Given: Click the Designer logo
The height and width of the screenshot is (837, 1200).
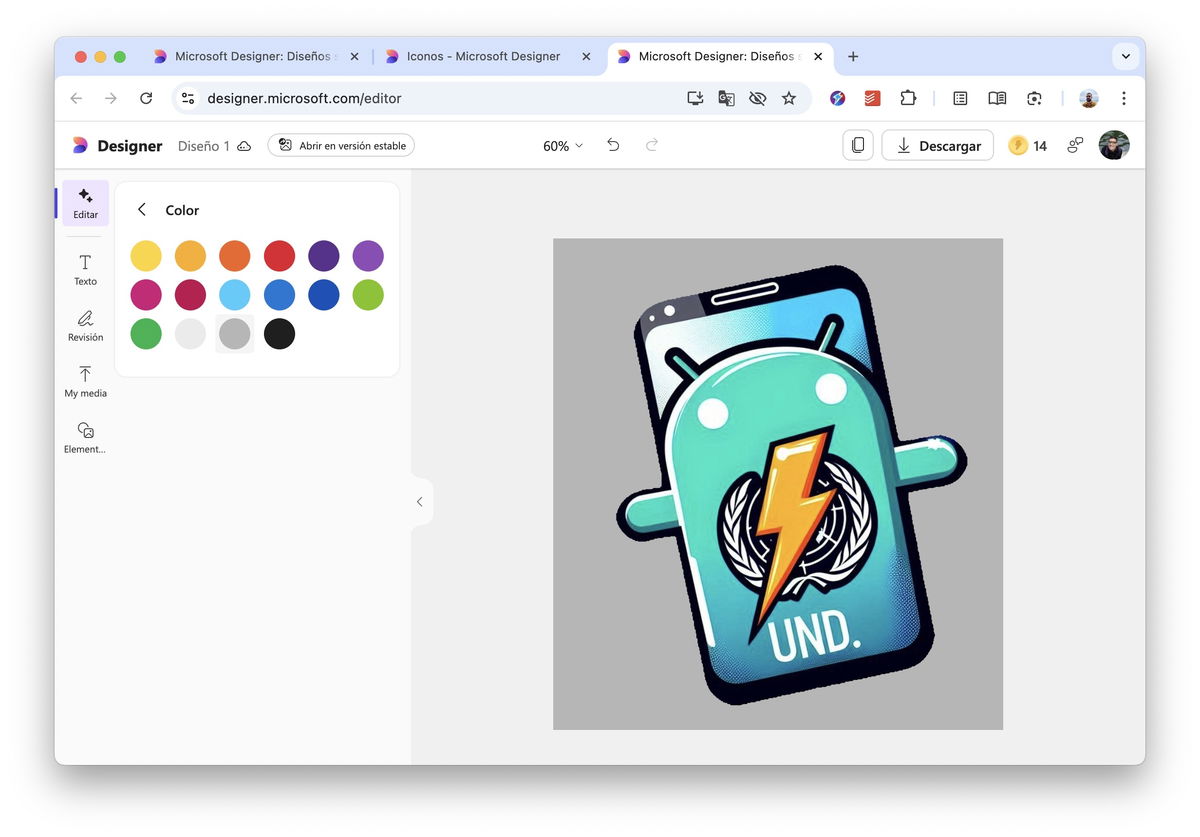Looking at the screenshot, I should [x=116, y=145].
